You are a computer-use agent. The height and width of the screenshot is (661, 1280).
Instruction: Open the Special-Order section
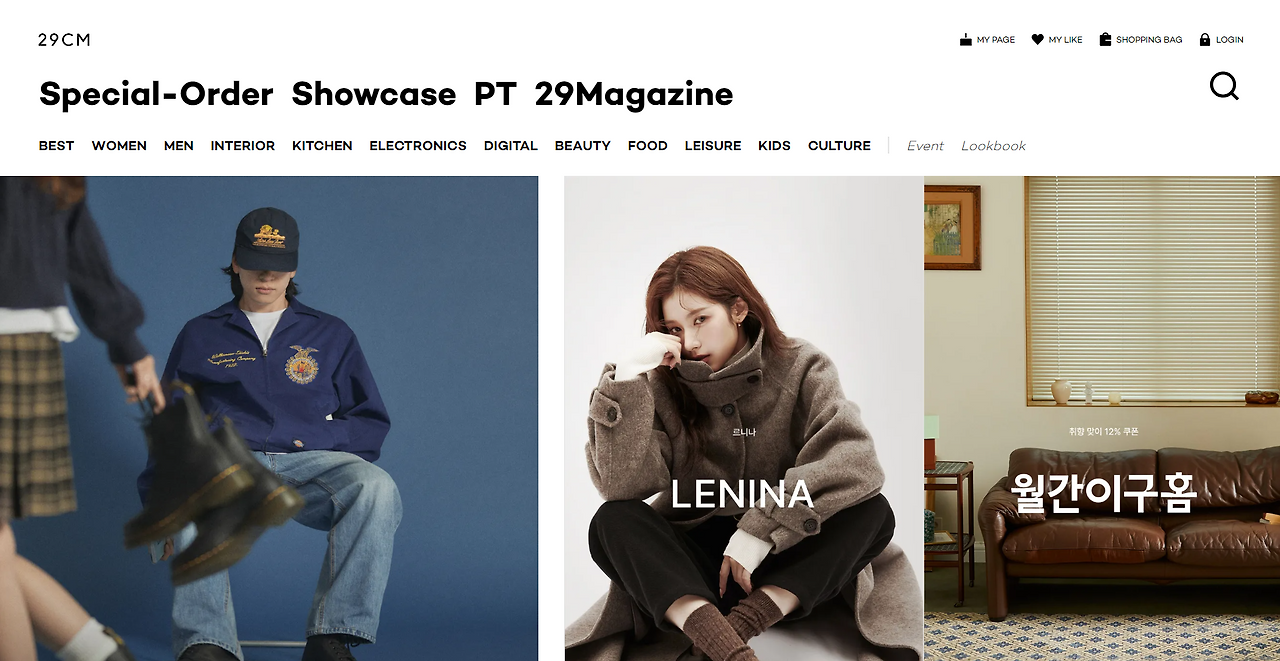[156, 94]
